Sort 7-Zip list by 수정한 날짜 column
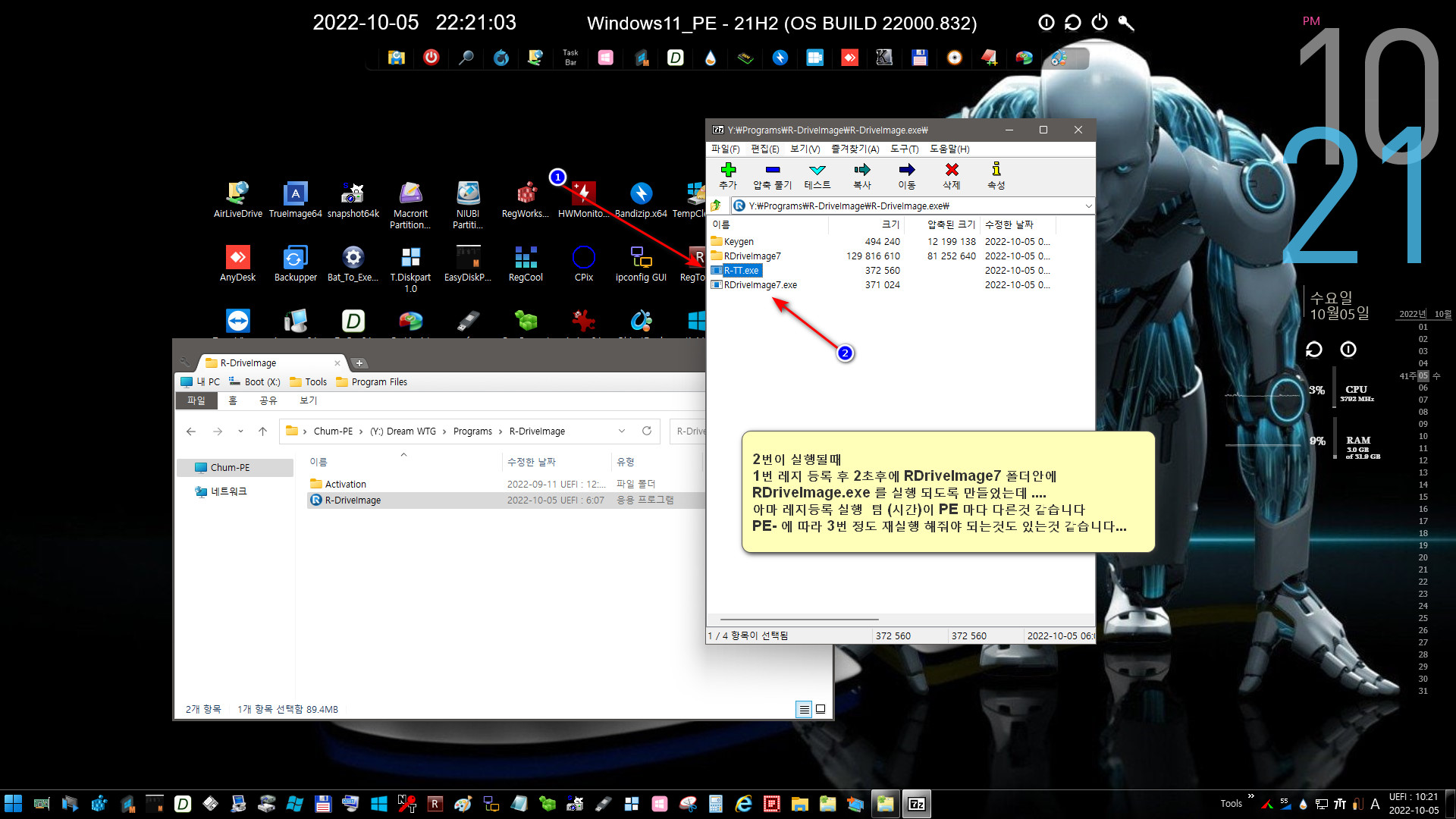Viewport: 1456px width, 819px height. click(1018, 224)
